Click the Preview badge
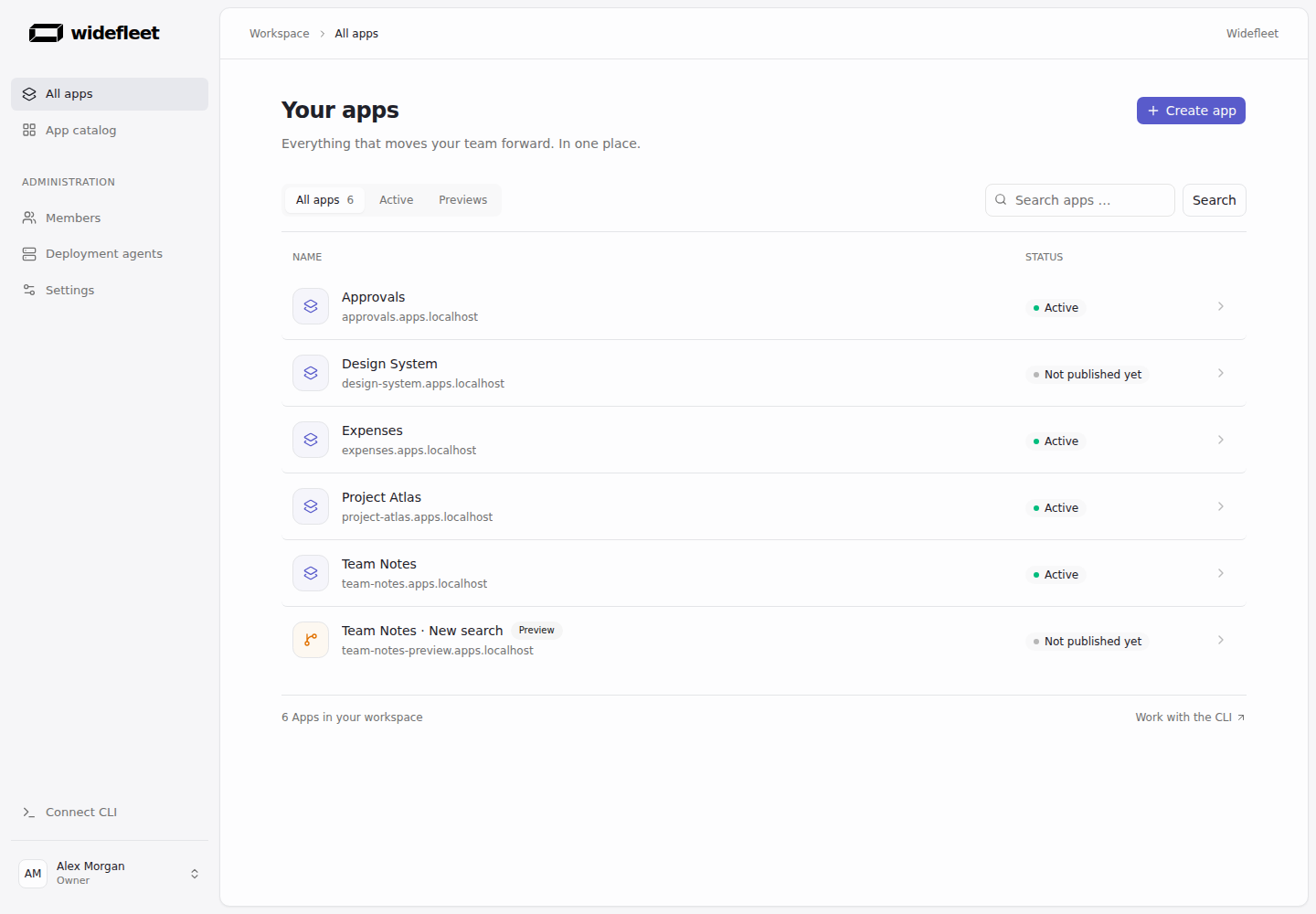The image size is (1316, 914). click(536, 631)
